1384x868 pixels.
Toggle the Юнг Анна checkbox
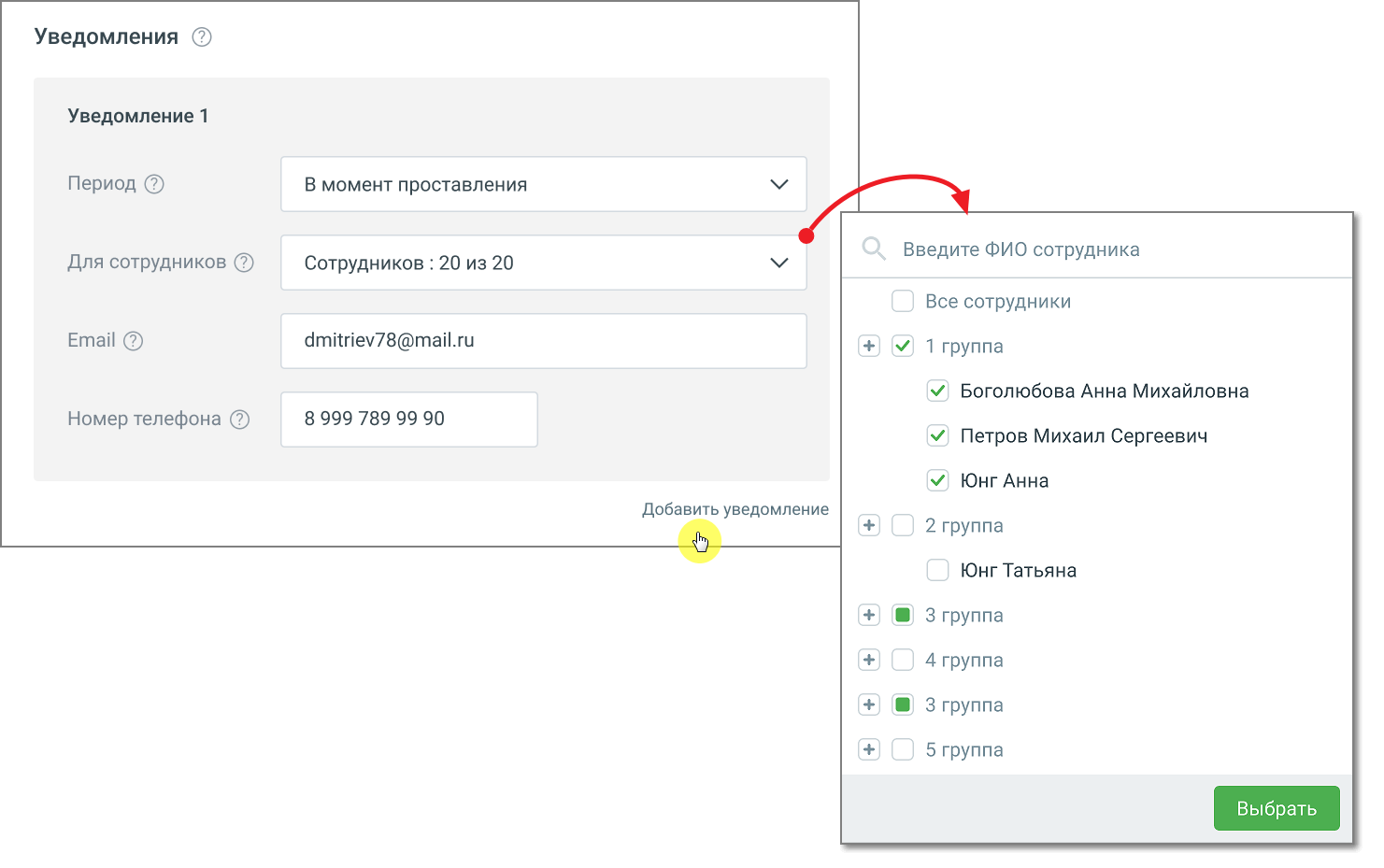(937, 480)
